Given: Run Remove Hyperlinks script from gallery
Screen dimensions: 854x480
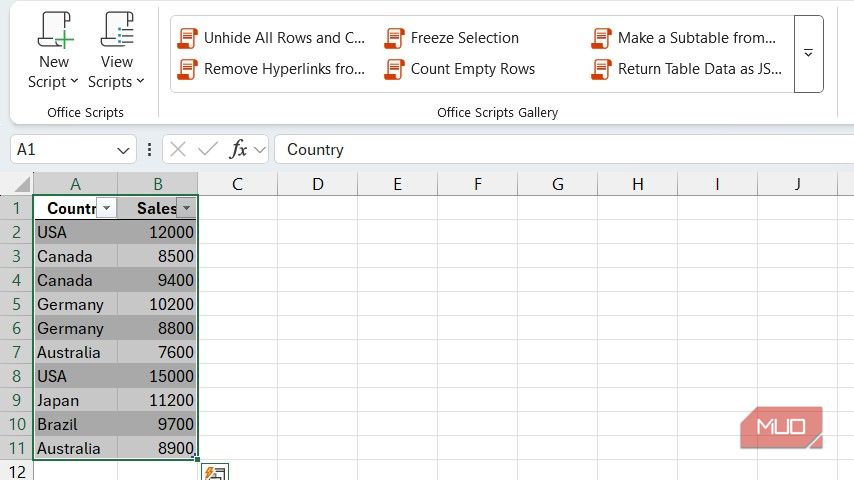Looking at the screenshot, I should tap(271, 69).
